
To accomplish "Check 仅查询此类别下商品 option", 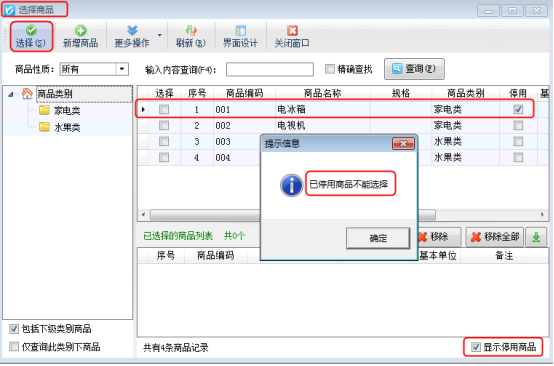I will tap(14, 346).
